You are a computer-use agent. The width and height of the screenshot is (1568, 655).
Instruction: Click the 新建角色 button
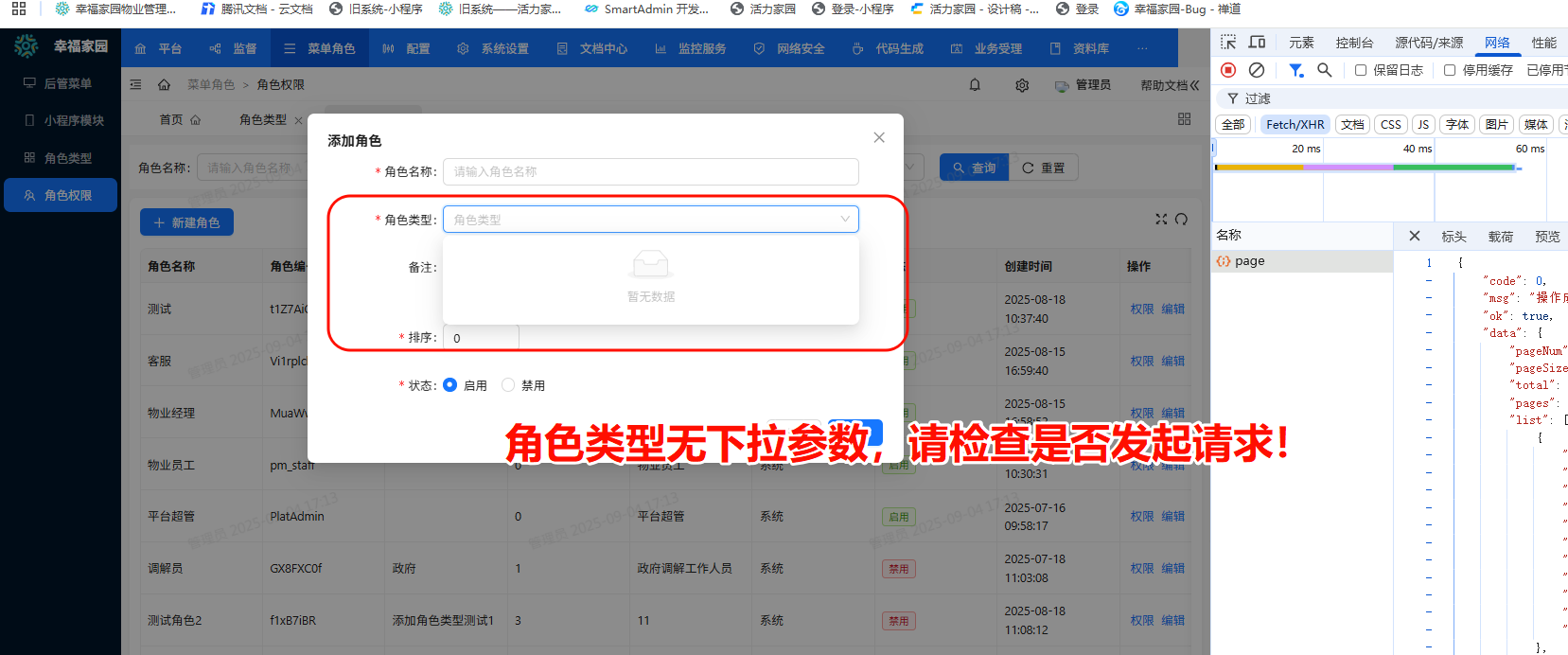click(x=186, y=222)
